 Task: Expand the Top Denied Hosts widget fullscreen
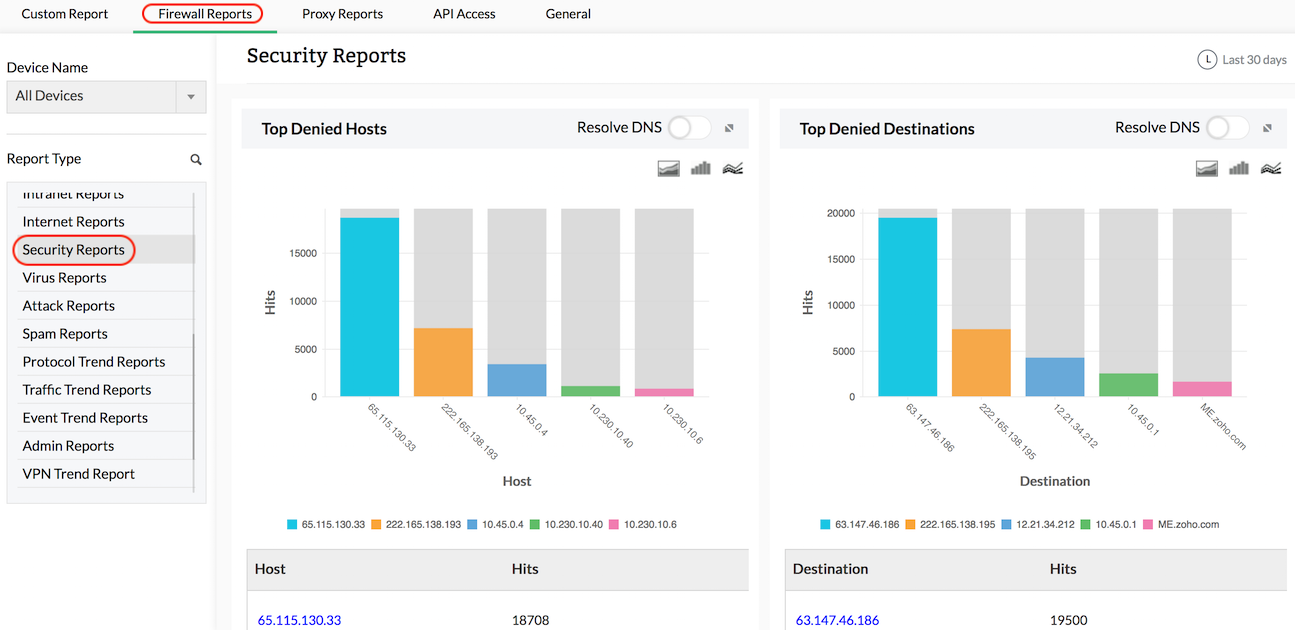point(729,128)
